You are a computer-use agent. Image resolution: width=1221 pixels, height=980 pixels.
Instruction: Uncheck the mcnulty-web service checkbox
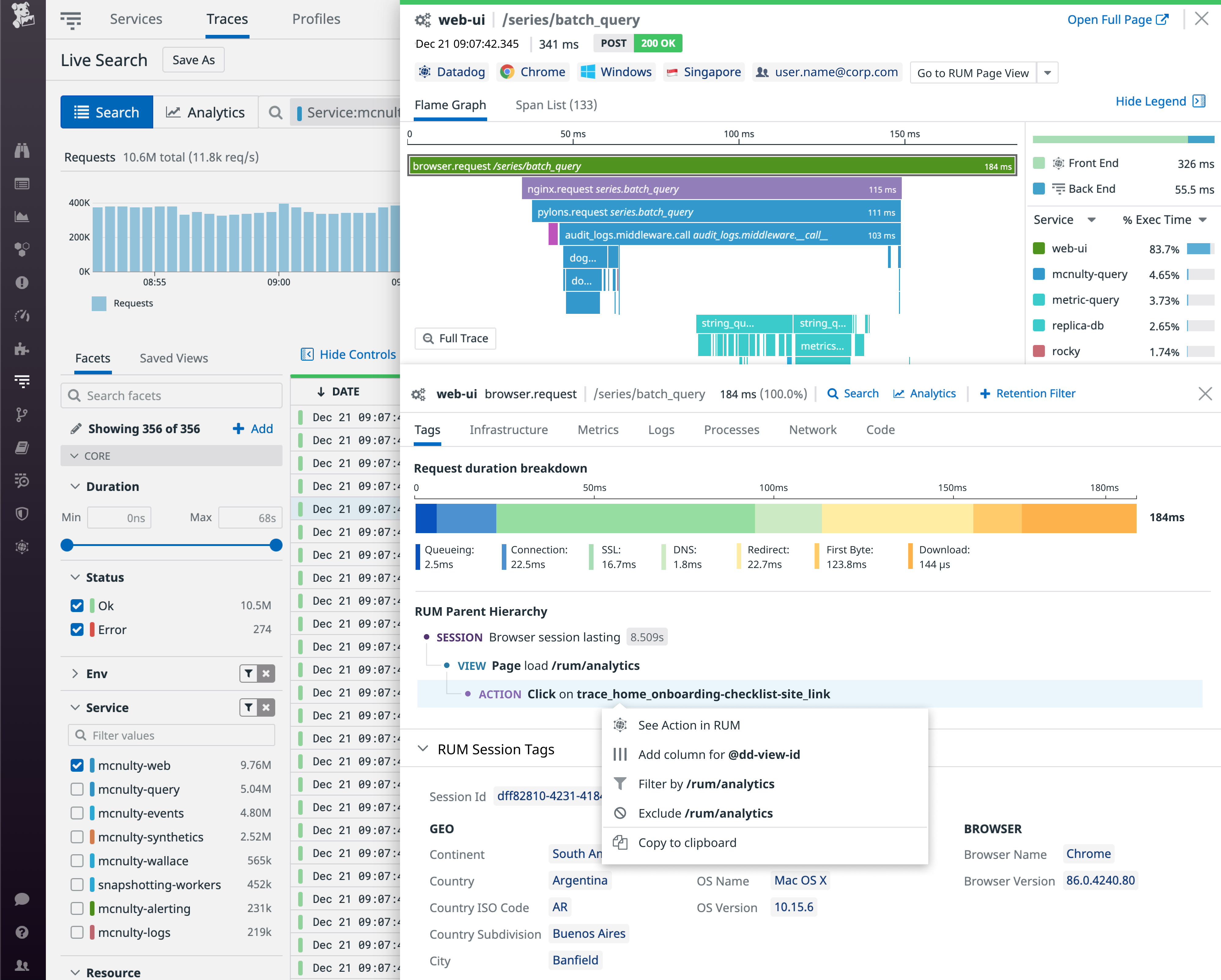[78, 765]
